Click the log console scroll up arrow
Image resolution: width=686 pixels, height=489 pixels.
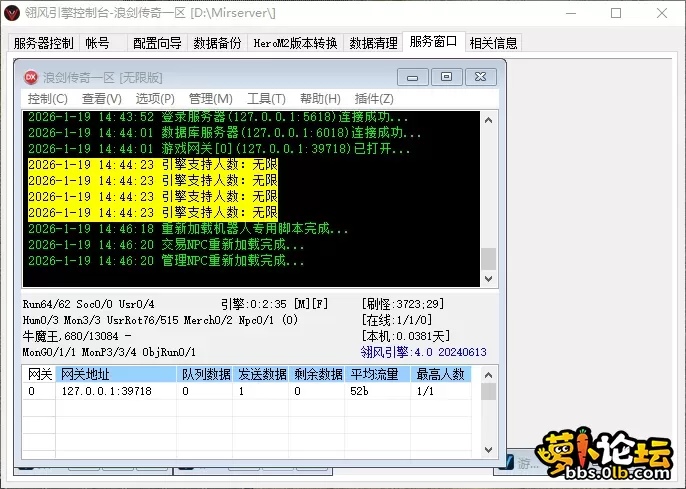pos(489,120)
